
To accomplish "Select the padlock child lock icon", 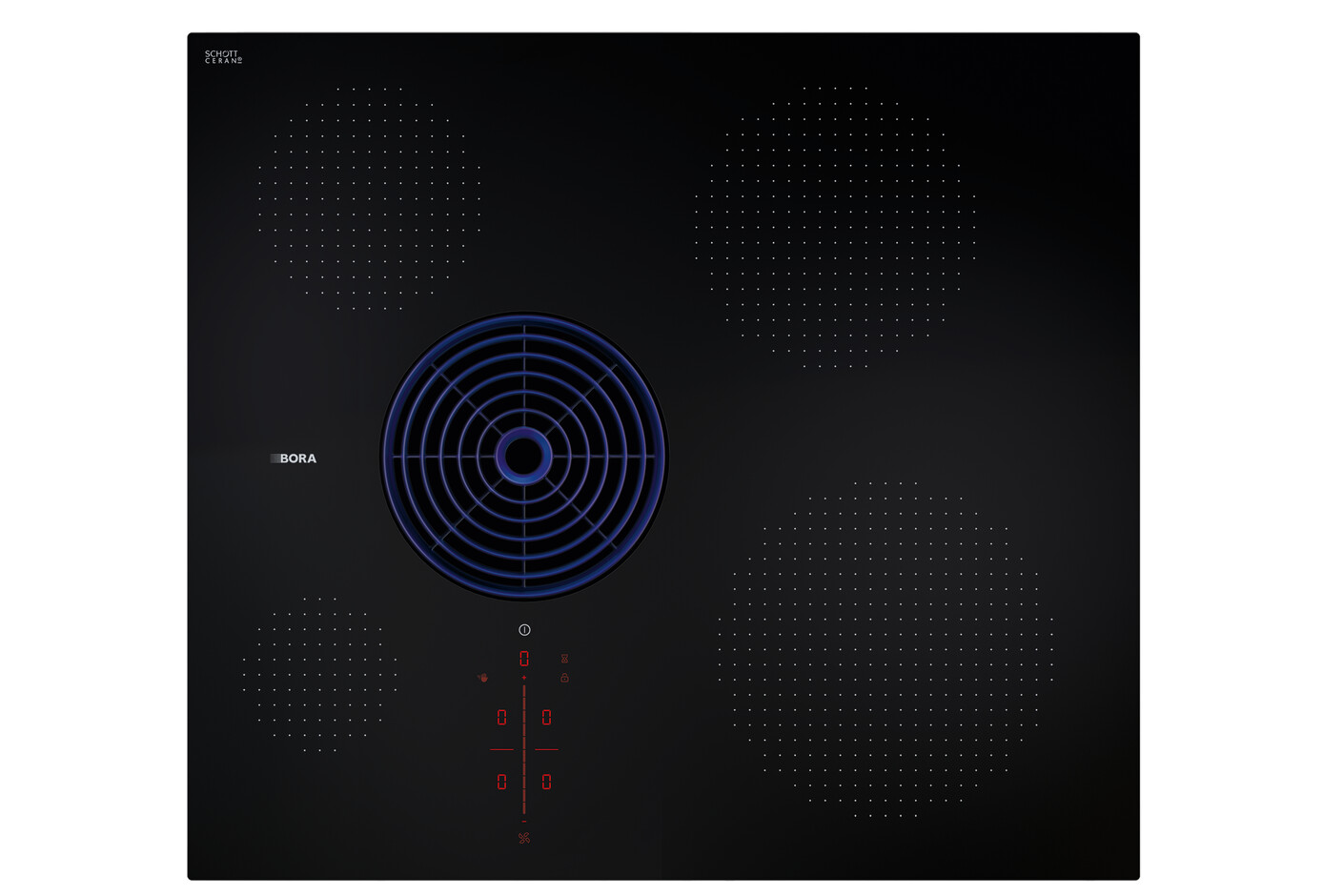I will point(564,677).
